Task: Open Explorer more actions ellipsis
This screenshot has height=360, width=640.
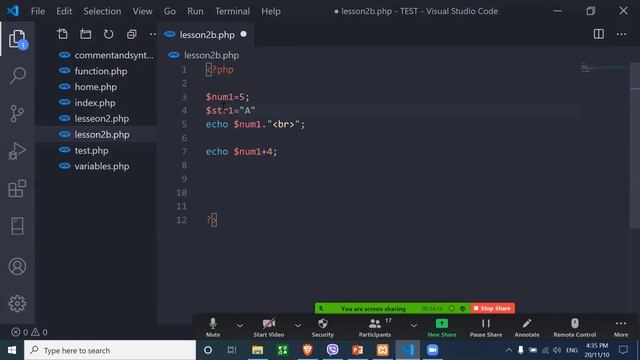Action: pyautogui.click(x=153, y=34)
